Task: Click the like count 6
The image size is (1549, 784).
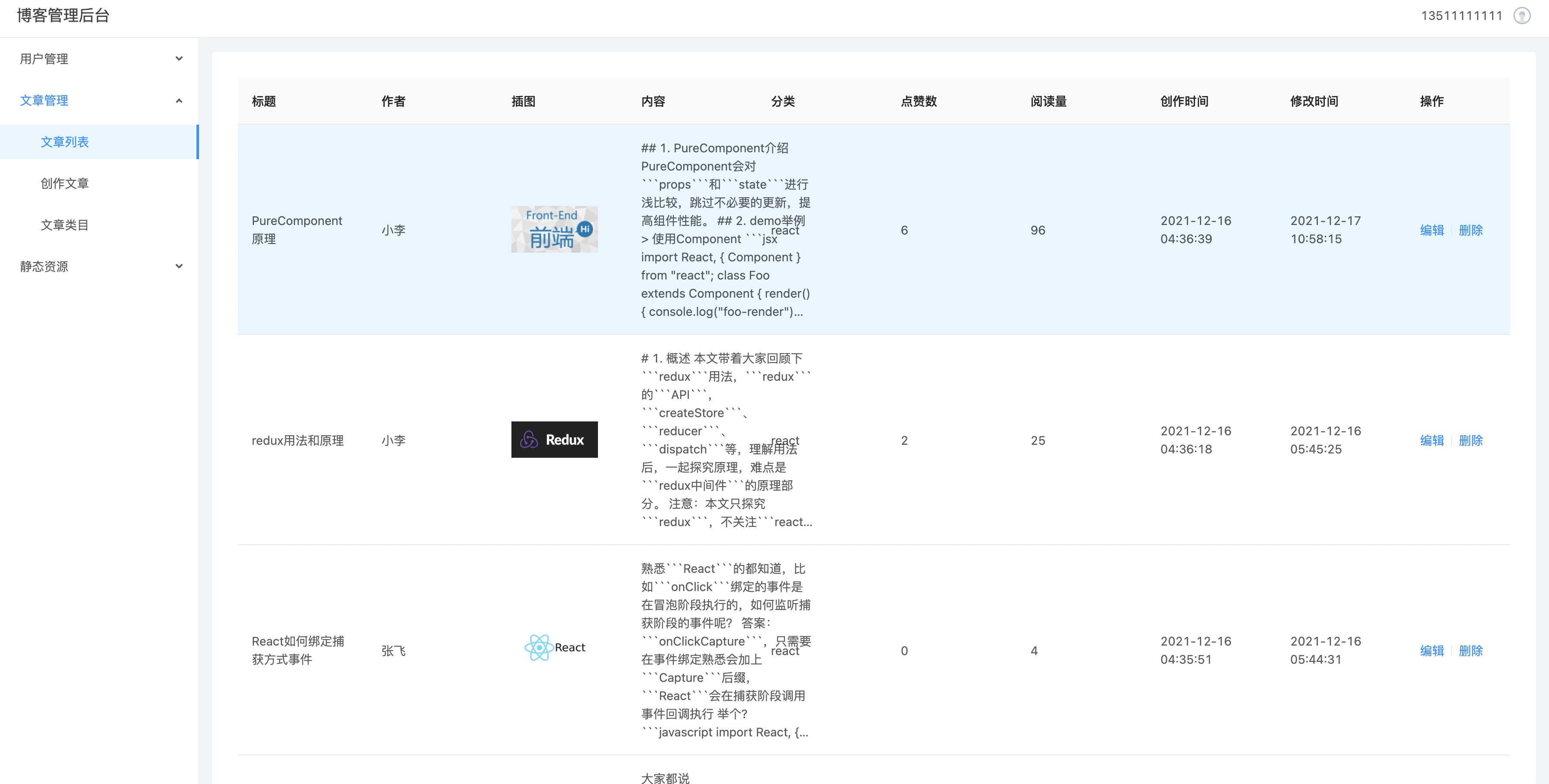Action: pos(904,230)
